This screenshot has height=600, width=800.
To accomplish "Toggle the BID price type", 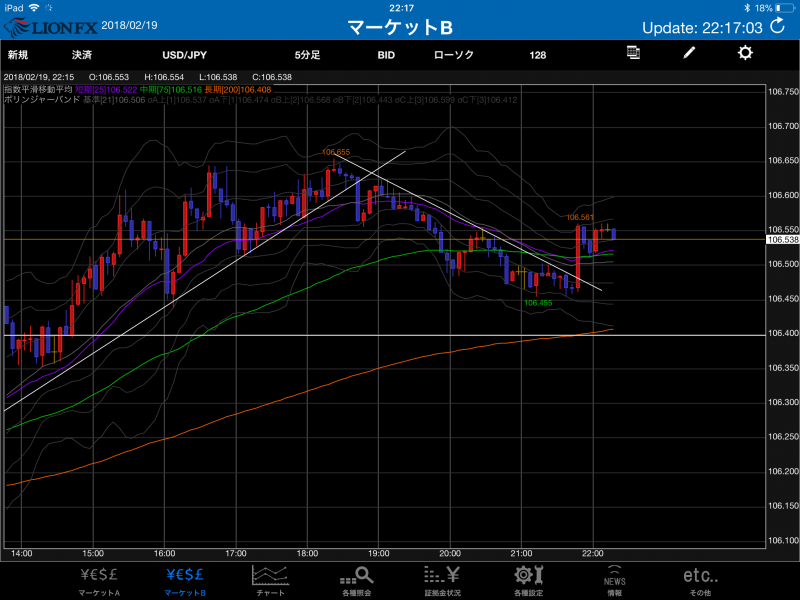I will (386, 55).
